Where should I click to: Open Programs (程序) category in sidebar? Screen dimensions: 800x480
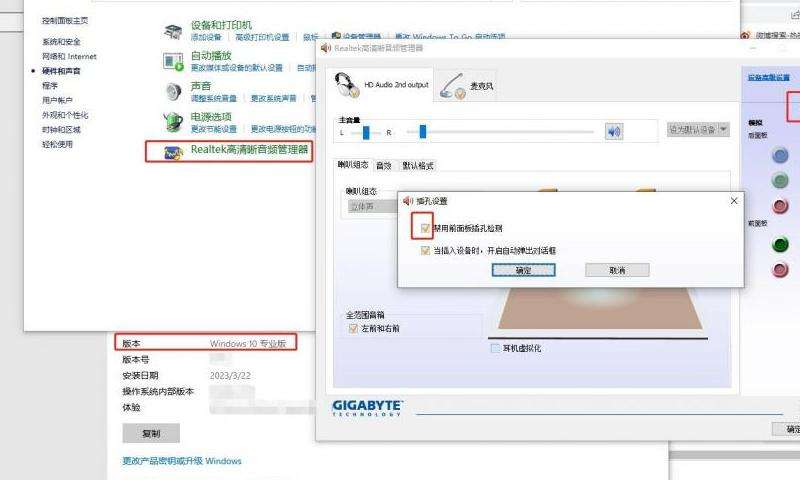(50, 86)
